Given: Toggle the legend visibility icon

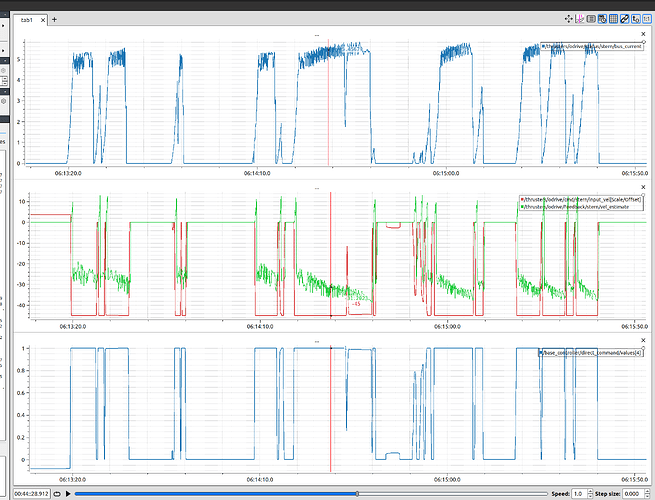Looking at the screenshot, I should pos(591,19).
